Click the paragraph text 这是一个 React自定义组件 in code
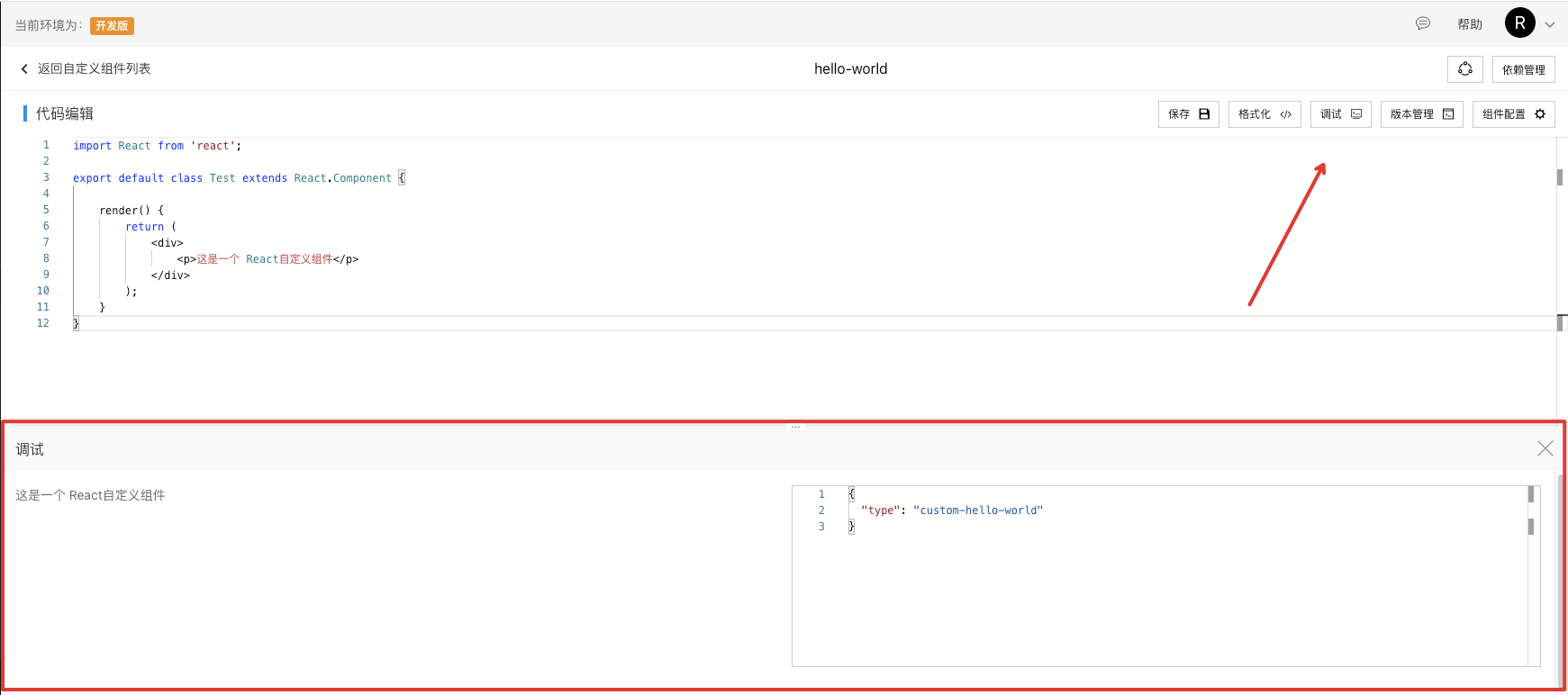Image resolution: width=1568 pixels, height=695 pixels. click(x=265, y=259)
